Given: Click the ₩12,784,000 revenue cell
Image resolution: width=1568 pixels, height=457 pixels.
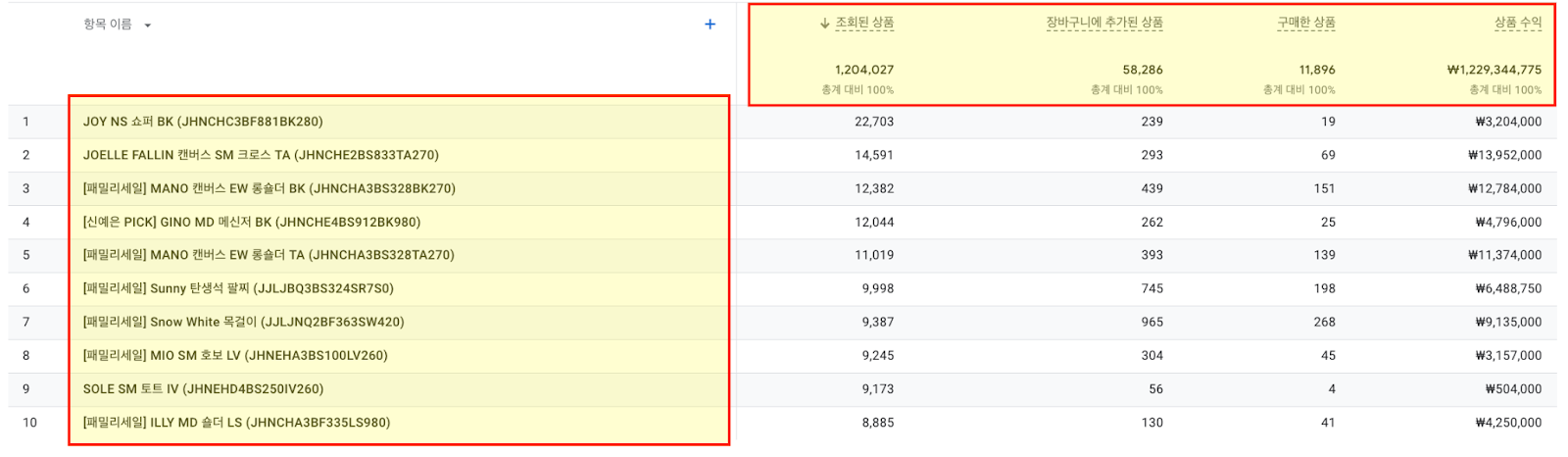Looking at the screenshot, I should pyautogui.click(x=1504, y=188).
